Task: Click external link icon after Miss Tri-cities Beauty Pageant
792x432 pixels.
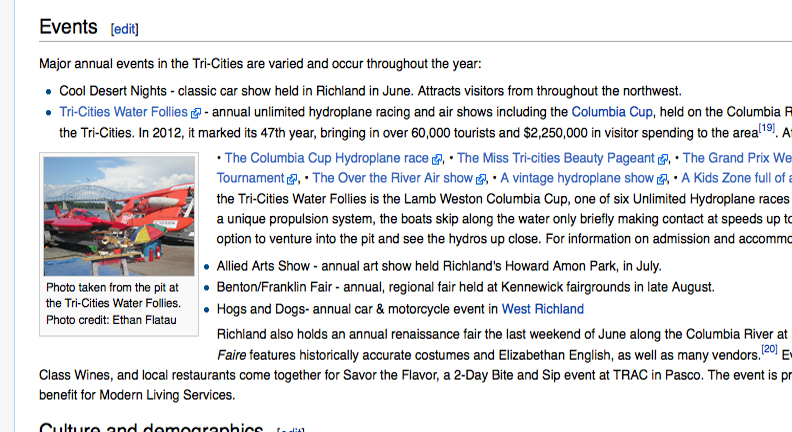Action: click(x=663, y=160)
